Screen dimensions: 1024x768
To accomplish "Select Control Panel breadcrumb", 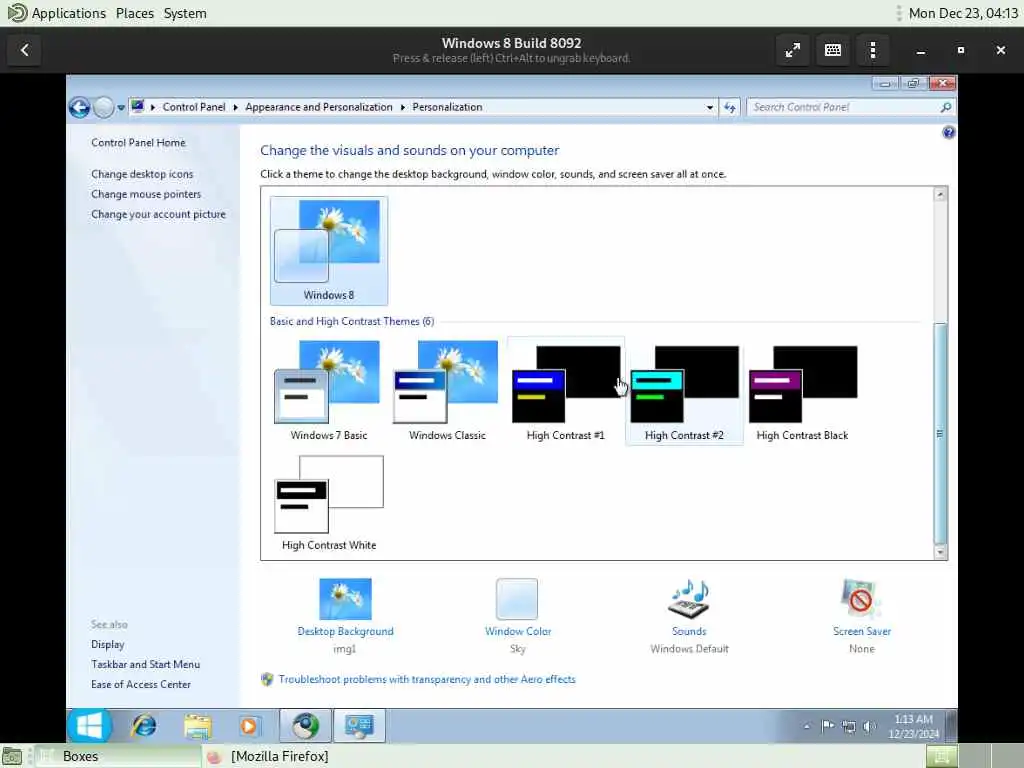I will pyautogui.click(x=194, y=107).
